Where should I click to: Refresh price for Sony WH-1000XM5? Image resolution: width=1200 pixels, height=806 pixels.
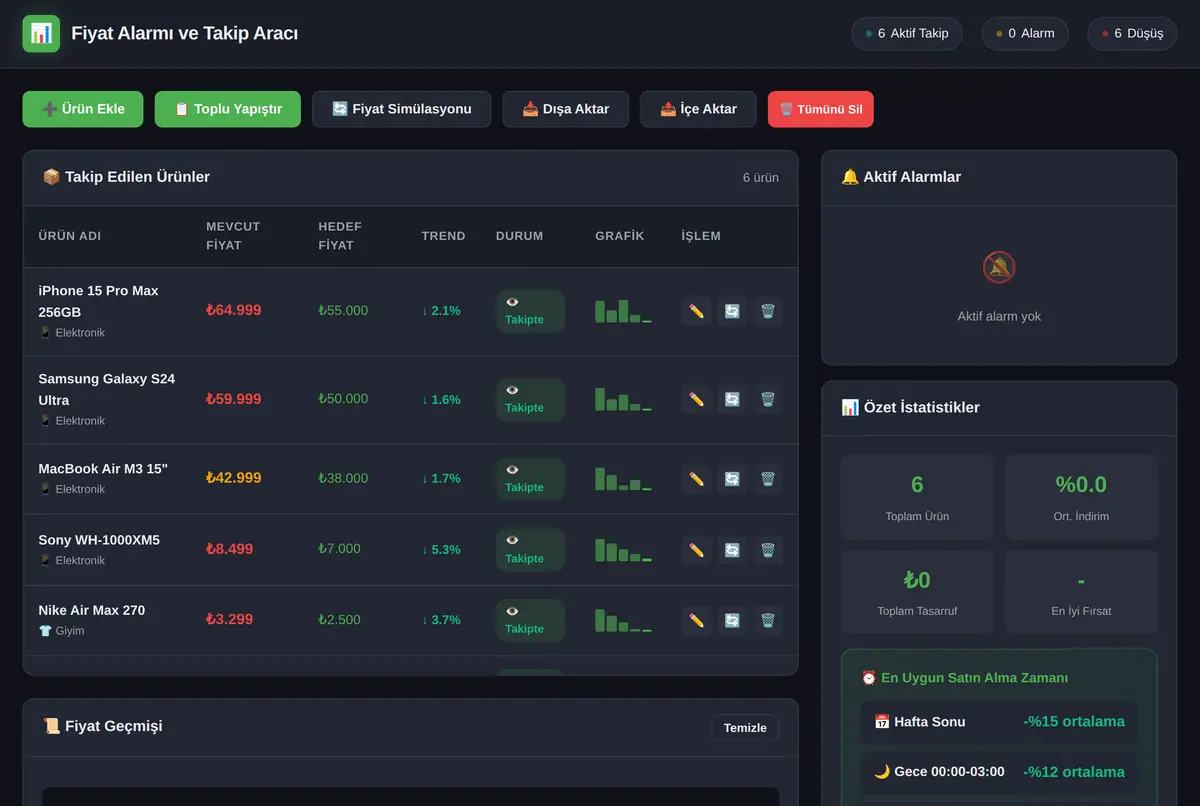(x=732, y=549)
